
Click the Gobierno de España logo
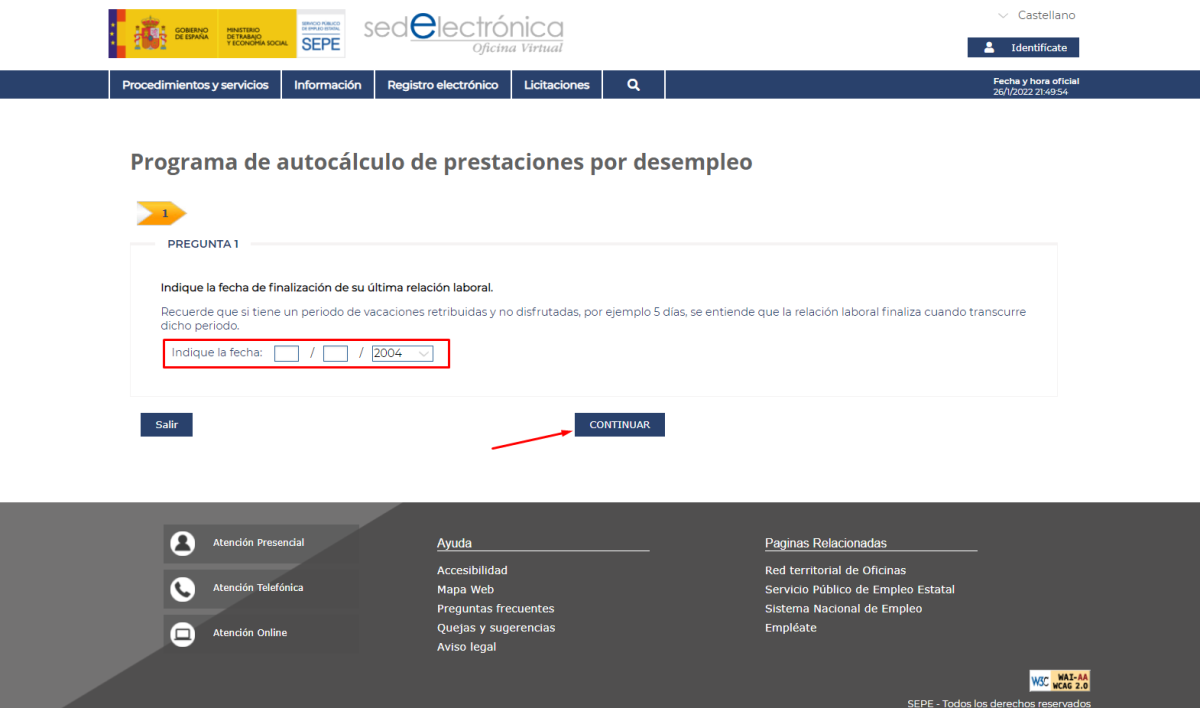click(165, 33)
